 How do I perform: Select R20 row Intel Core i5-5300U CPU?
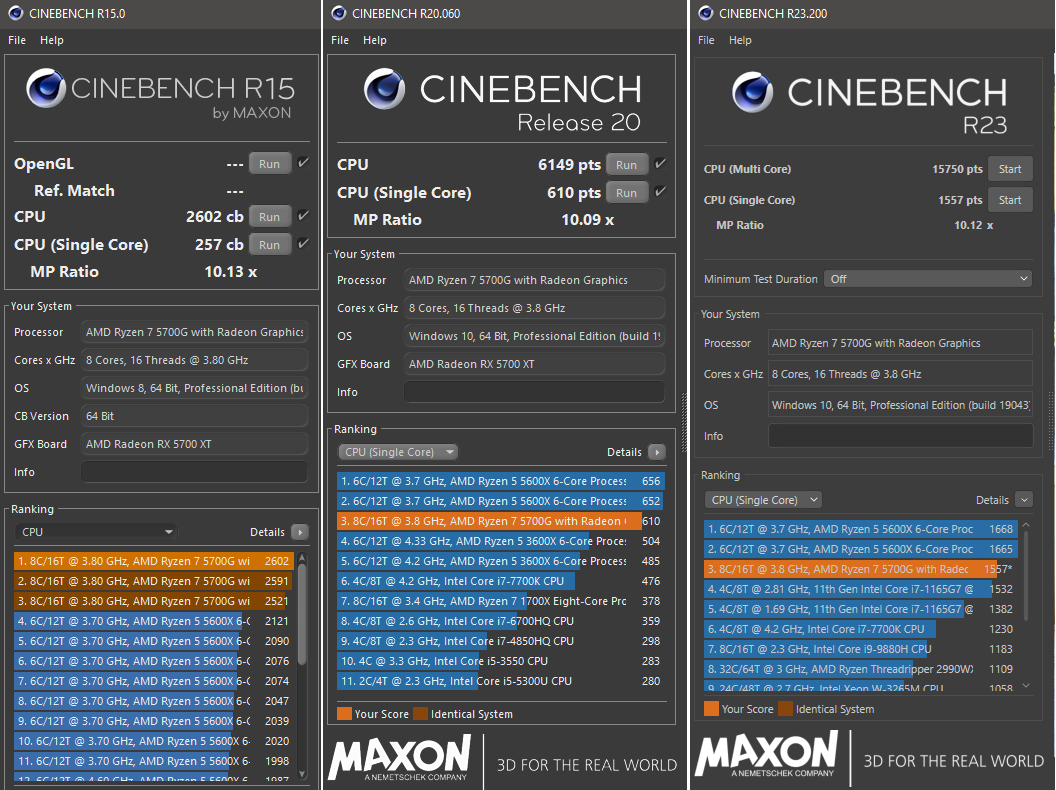(501, 681)
